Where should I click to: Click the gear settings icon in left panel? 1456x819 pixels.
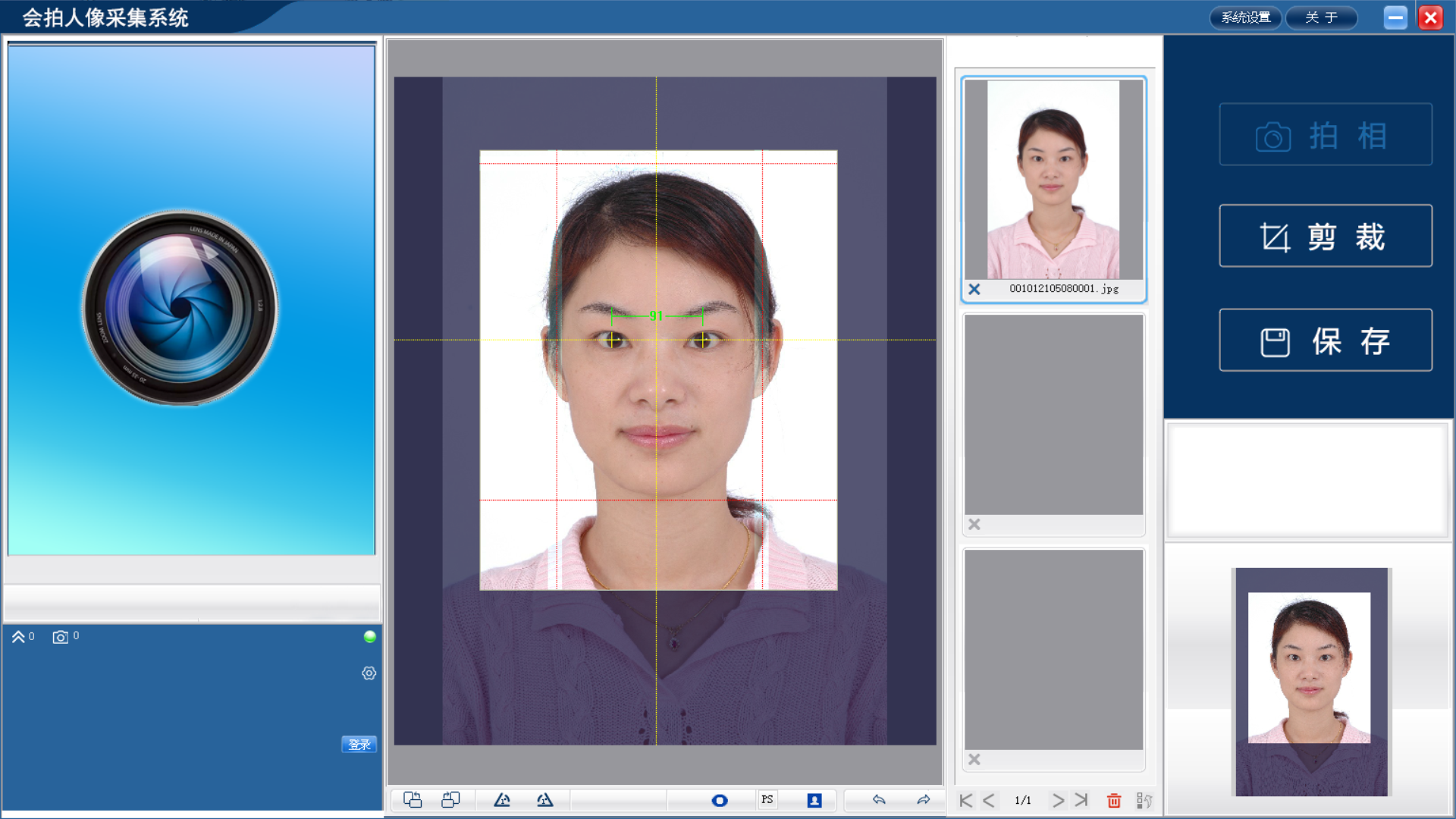click(x=369, y=673)
